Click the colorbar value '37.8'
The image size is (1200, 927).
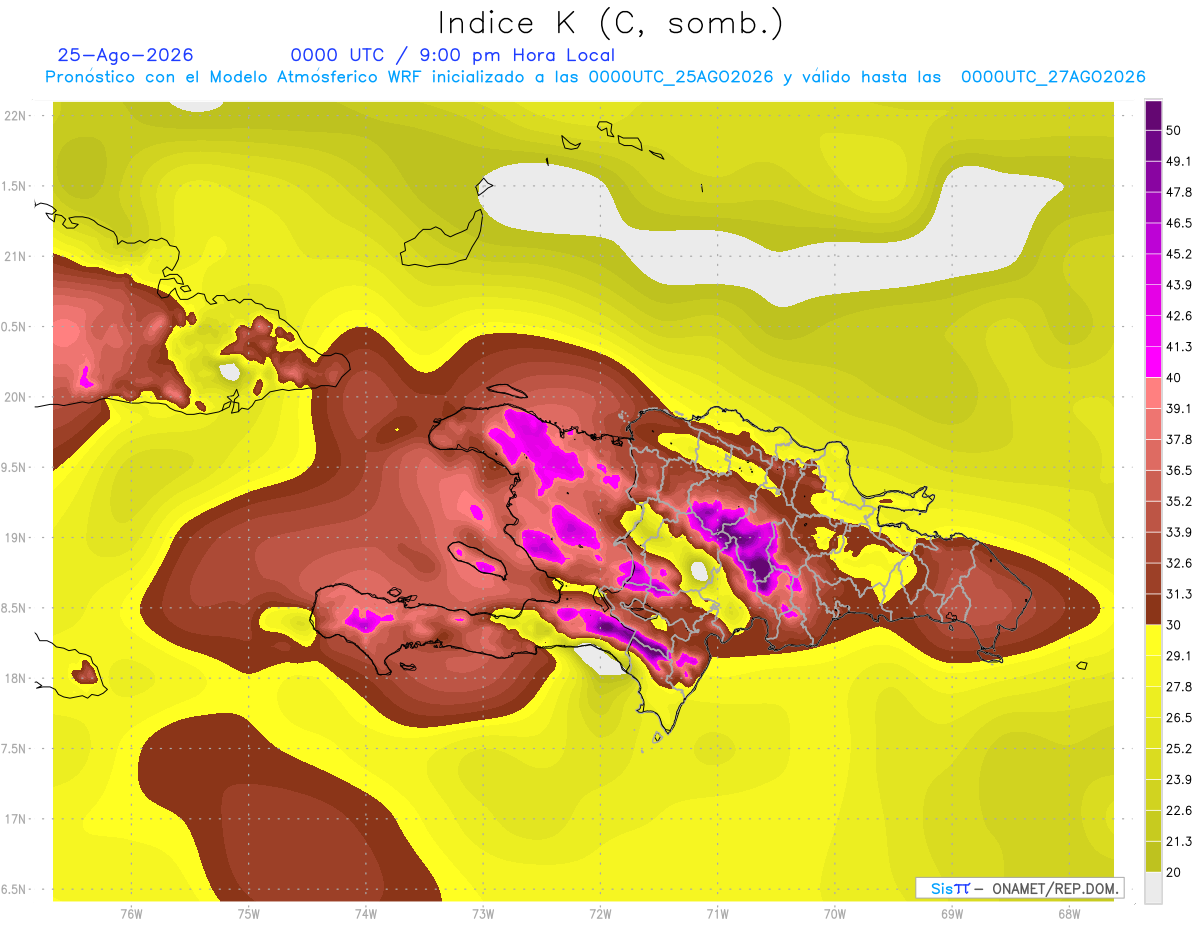tap(1178, 440)
